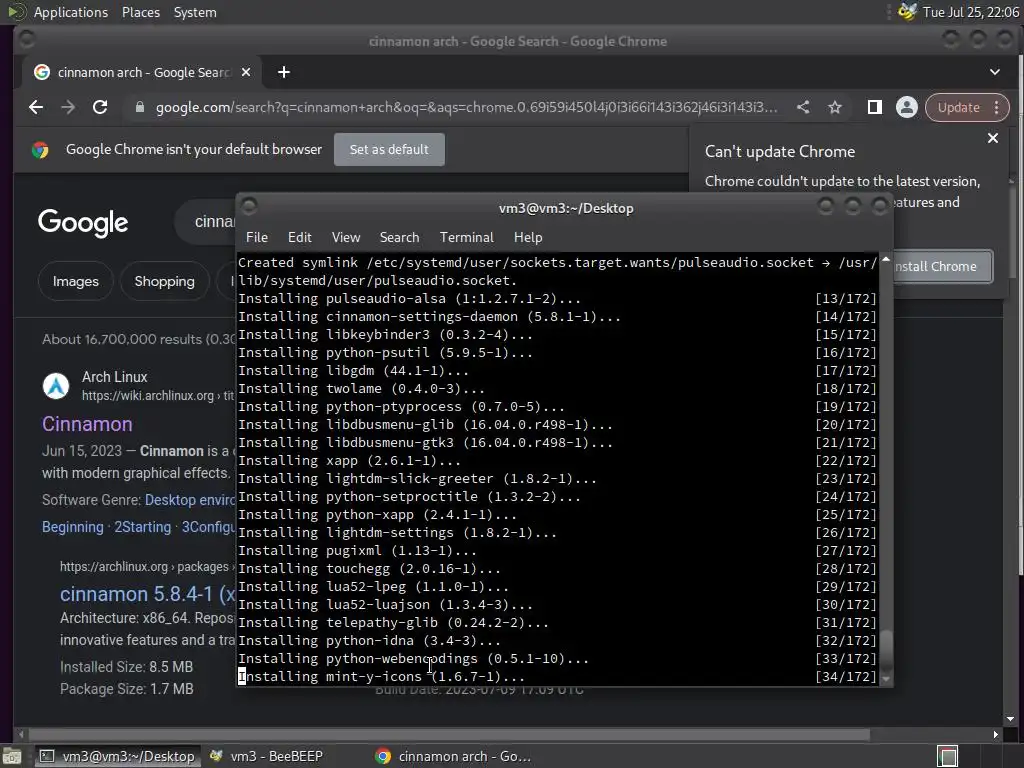
Task: Switch to cinnamon arch Chrome taskbar item
Action: coord(453,756)
